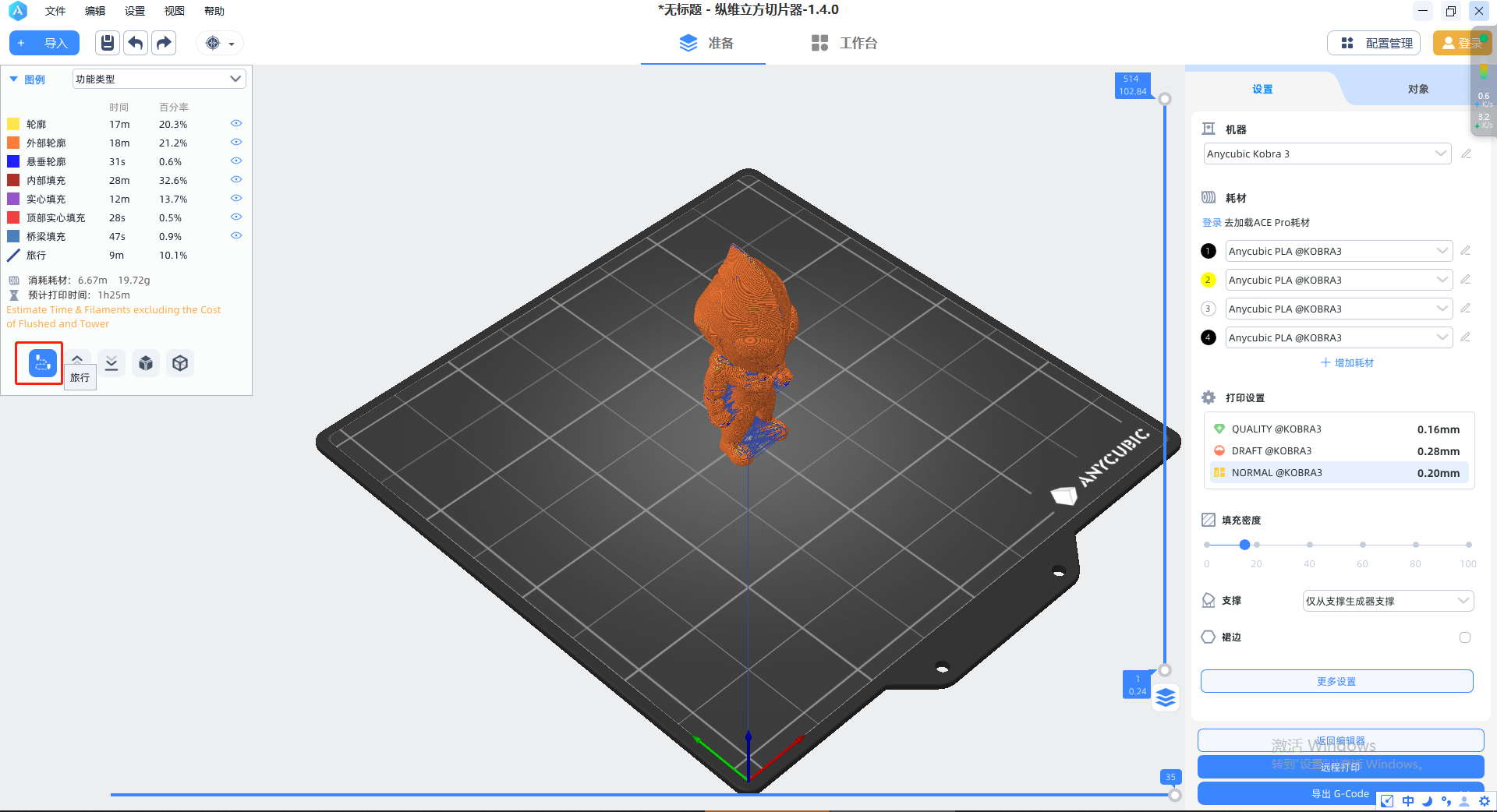Click the black filament 4 color circle
Viewport: 1497px width, 812px height.
coord(1209,337)
